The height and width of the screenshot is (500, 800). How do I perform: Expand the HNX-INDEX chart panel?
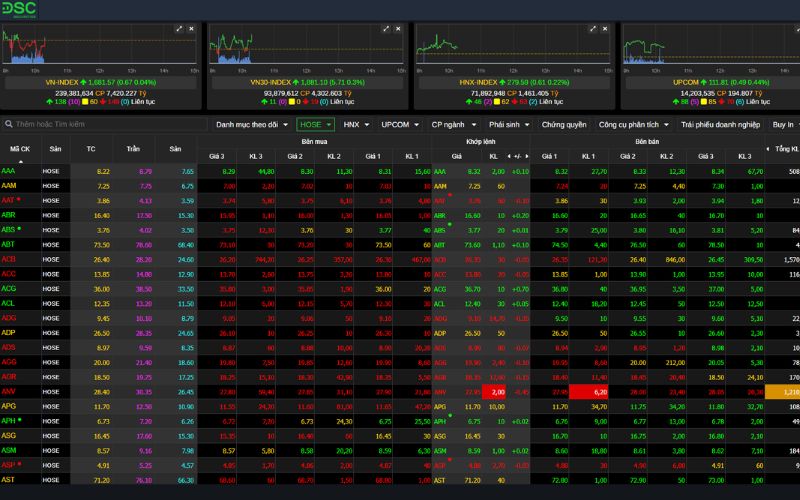coord(592,29)
